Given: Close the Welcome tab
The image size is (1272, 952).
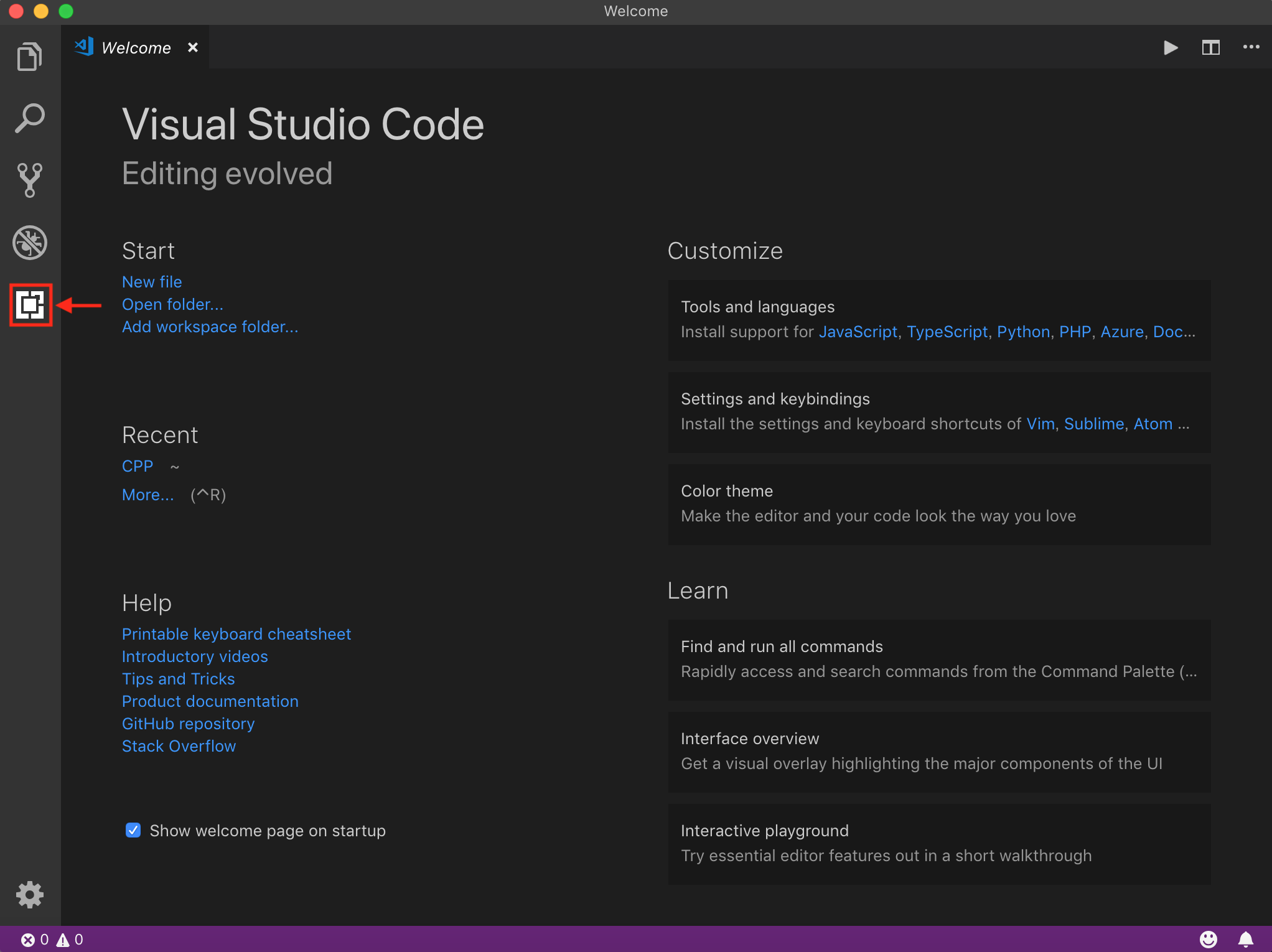Looking at the screenshot, I should (192, 47).
